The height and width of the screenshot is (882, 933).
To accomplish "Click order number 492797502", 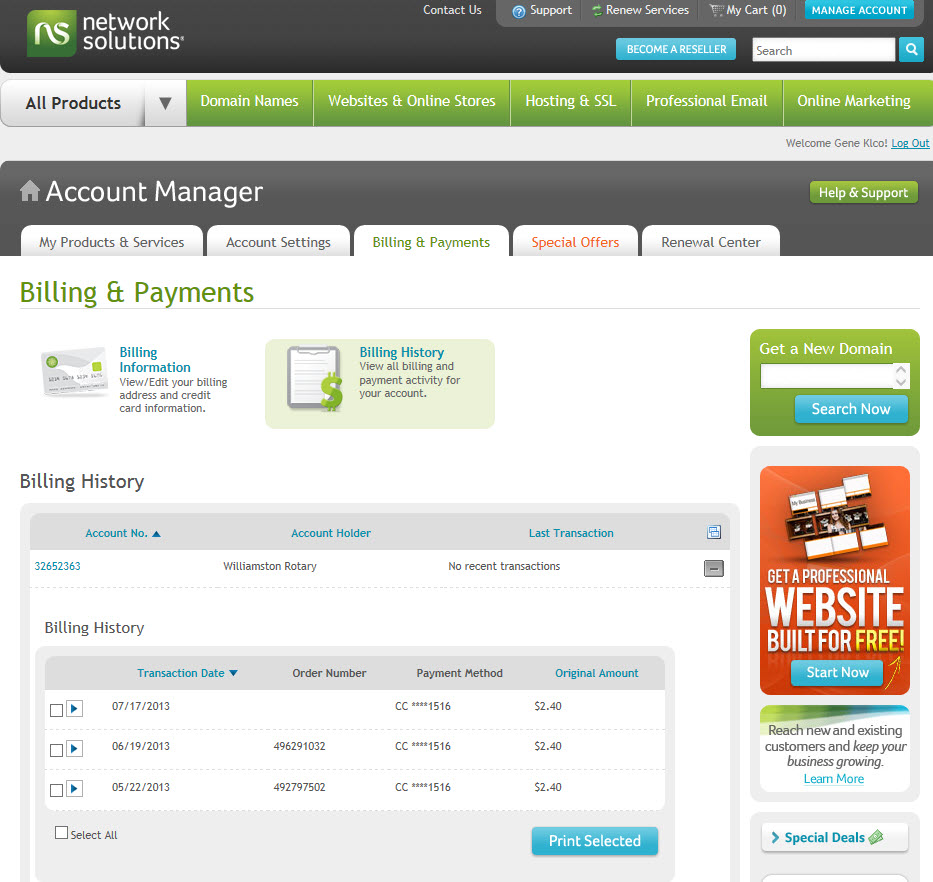I will click(x=299, y=787).
